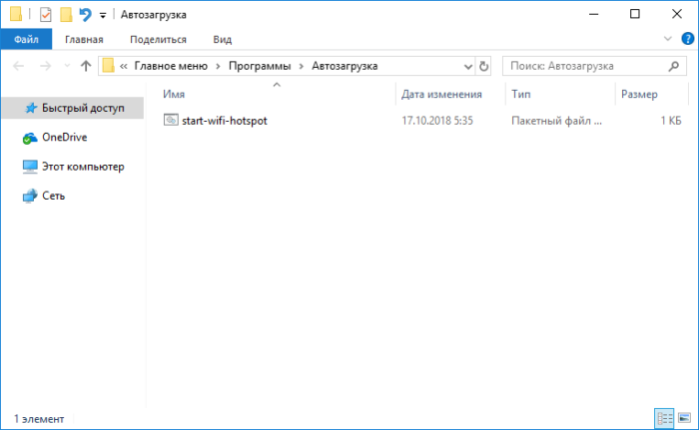This screenshot has height=430, width=699.
Task: Click the Properties checkmark icon in quick access toolbar
Action: tap(45, 15)
